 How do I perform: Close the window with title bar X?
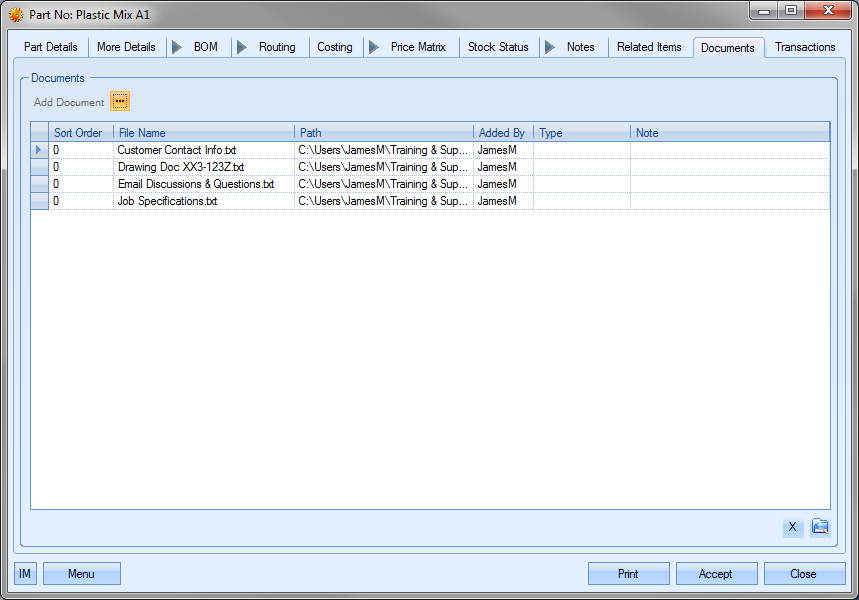click(828, 10)
